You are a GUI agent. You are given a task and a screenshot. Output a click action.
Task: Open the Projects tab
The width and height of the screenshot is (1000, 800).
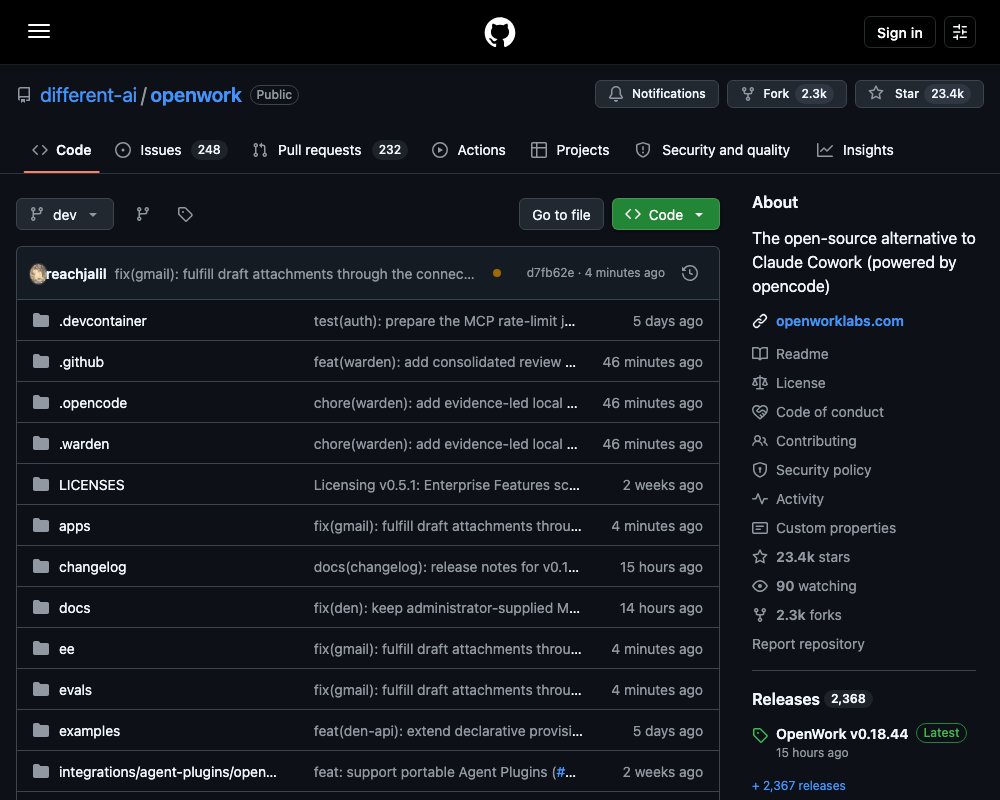point(570,150)
